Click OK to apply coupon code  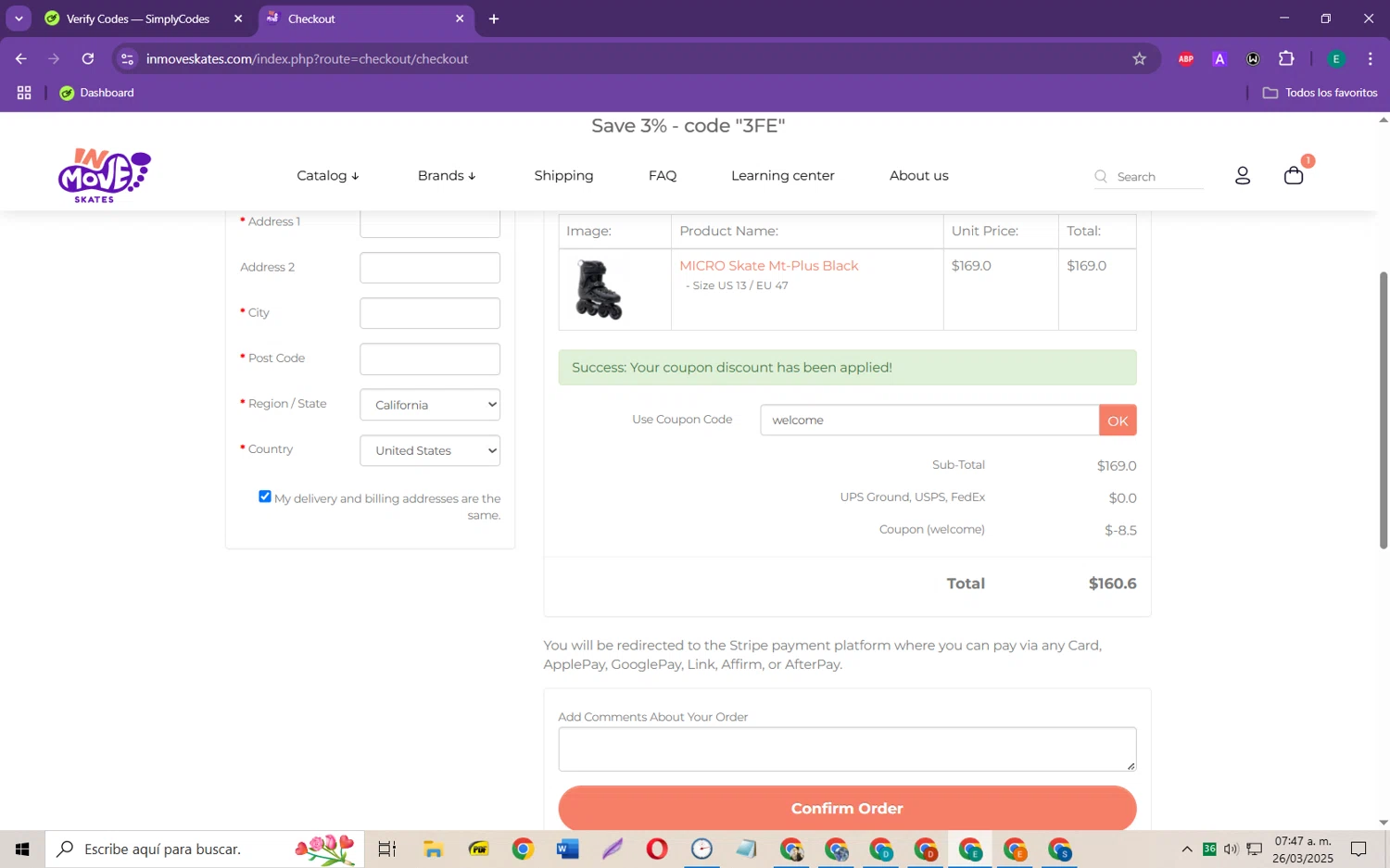point(1118,420)
